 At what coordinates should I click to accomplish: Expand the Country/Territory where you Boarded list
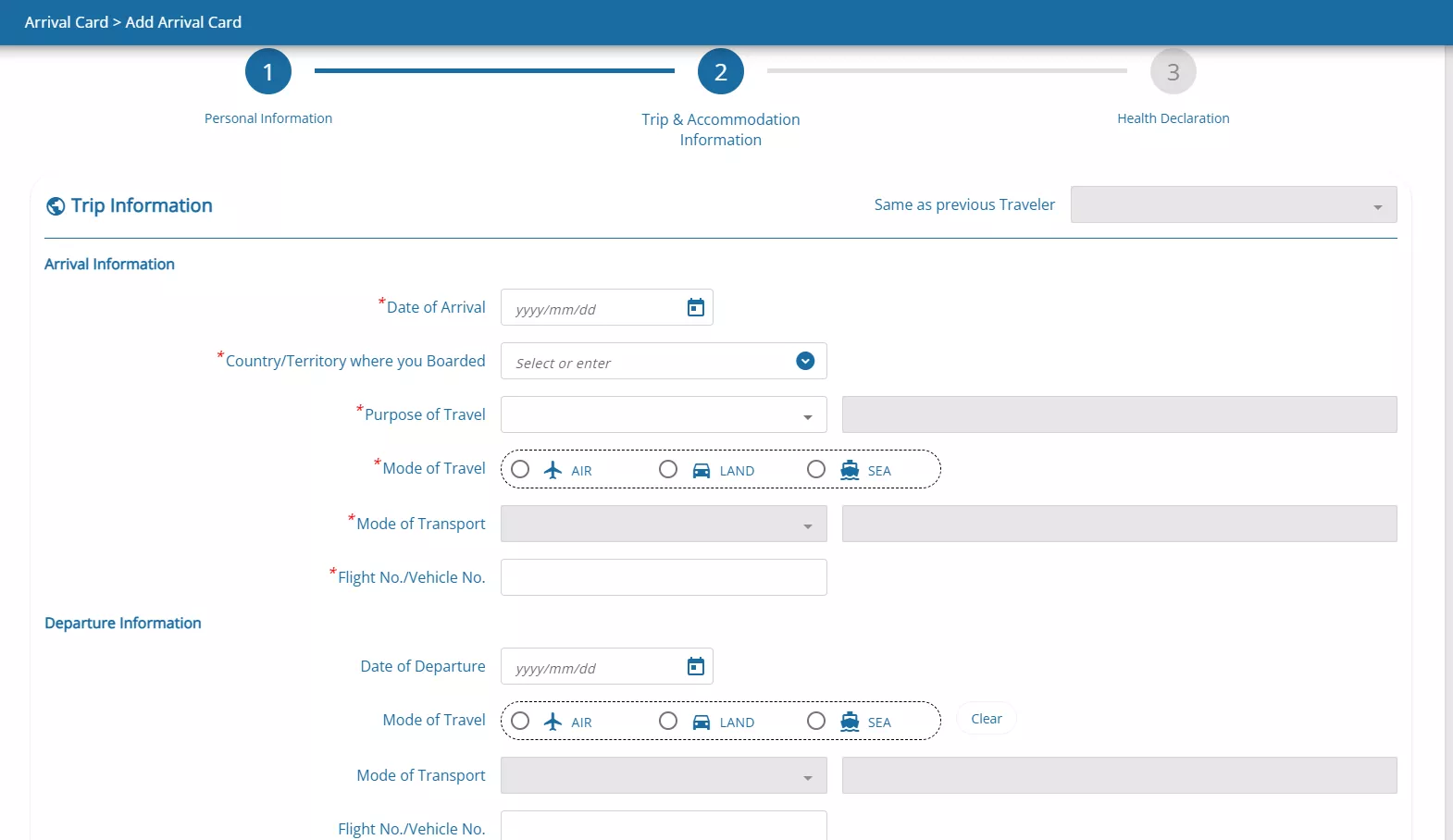click(805, 362)
